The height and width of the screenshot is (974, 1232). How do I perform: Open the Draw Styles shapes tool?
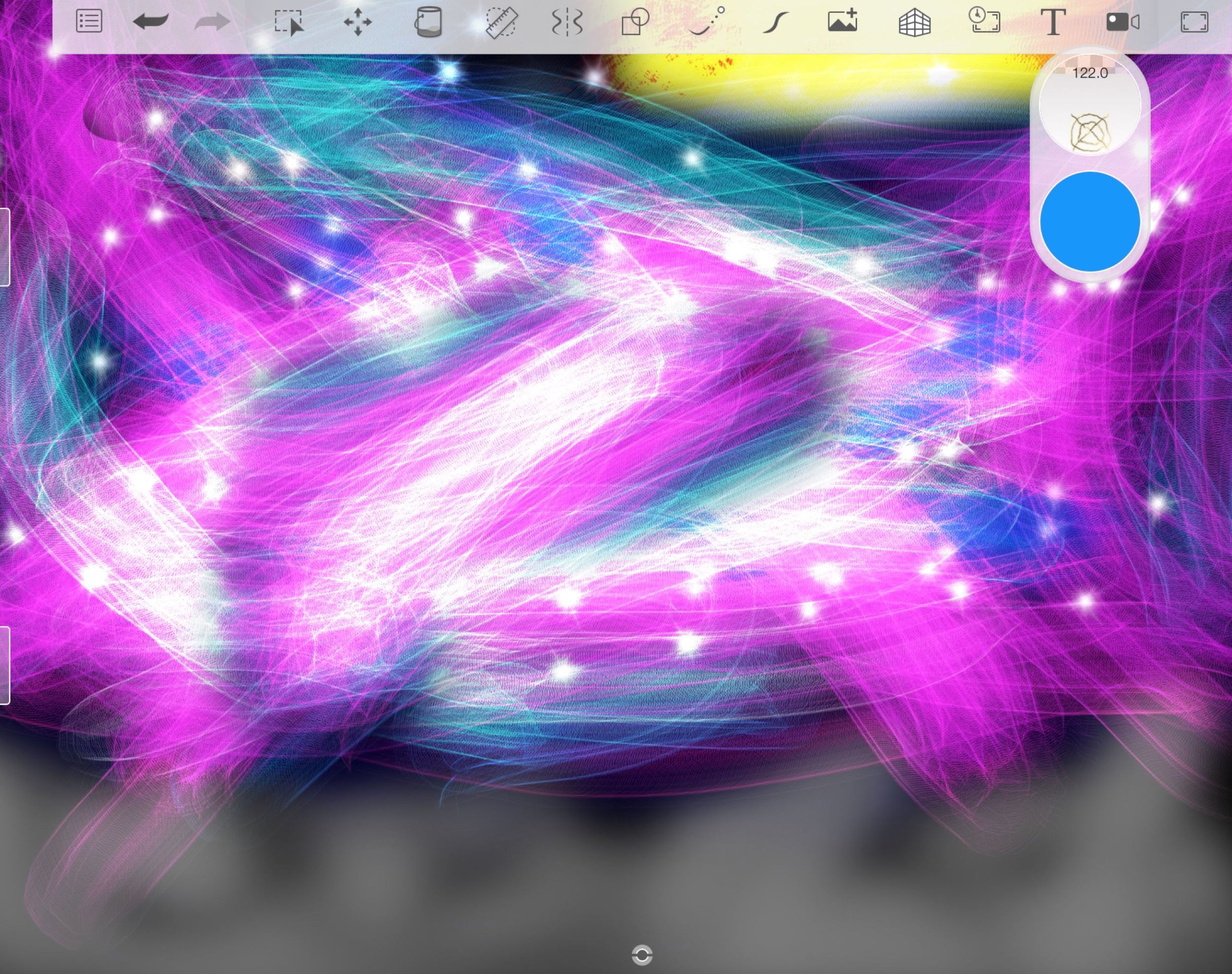click(x=635, y=22)
